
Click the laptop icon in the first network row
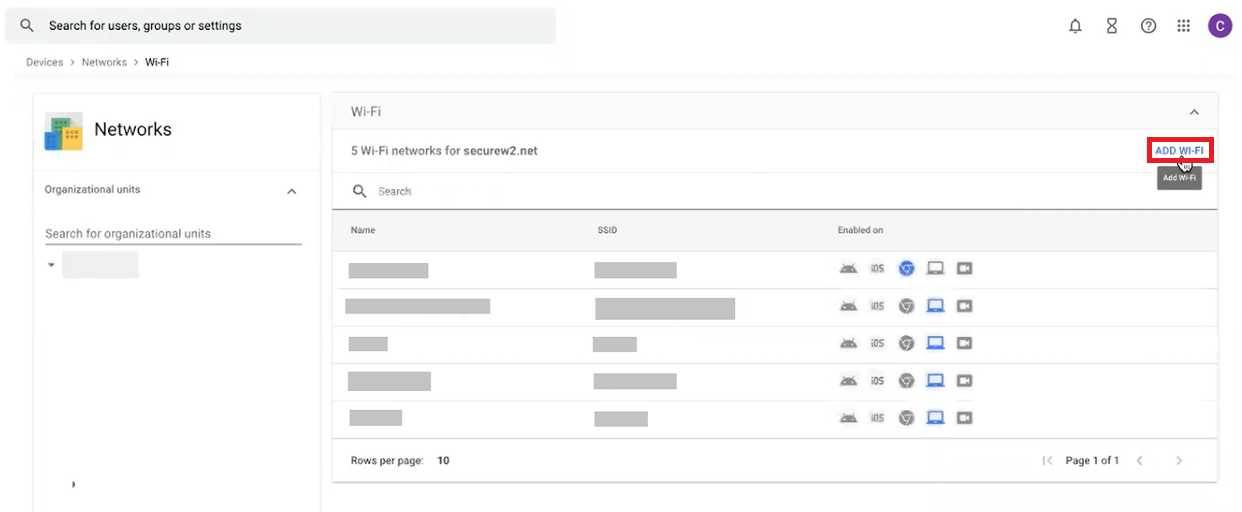pos(935,268)
